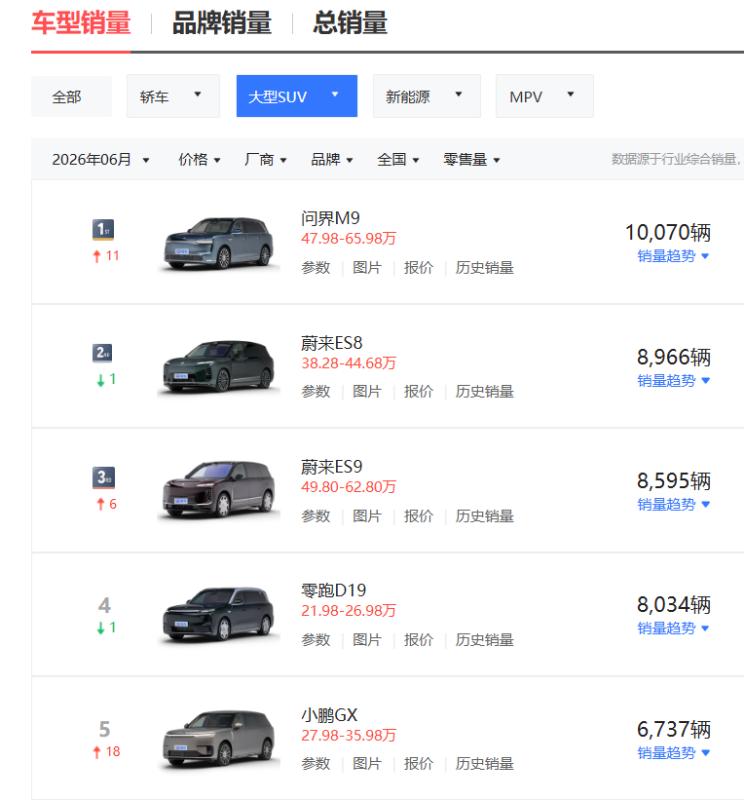This screenshot has width=744, height=800.
Task: Open 报价 for 小鹏GX
Action: 418,764
